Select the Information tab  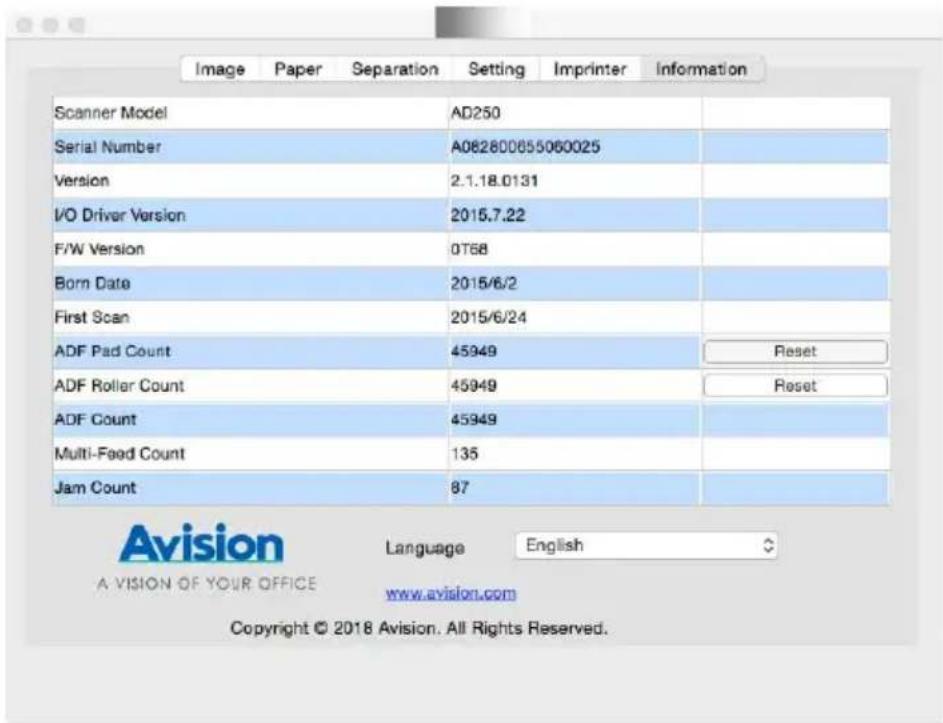[702, 69]
